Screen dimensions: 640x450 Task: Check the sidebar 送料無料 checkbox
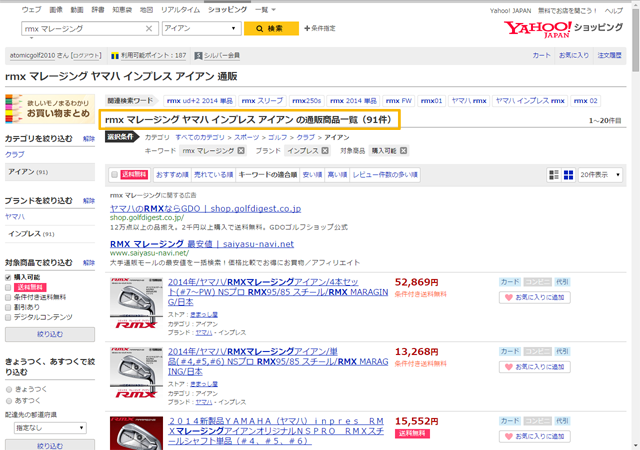point(8,287)
